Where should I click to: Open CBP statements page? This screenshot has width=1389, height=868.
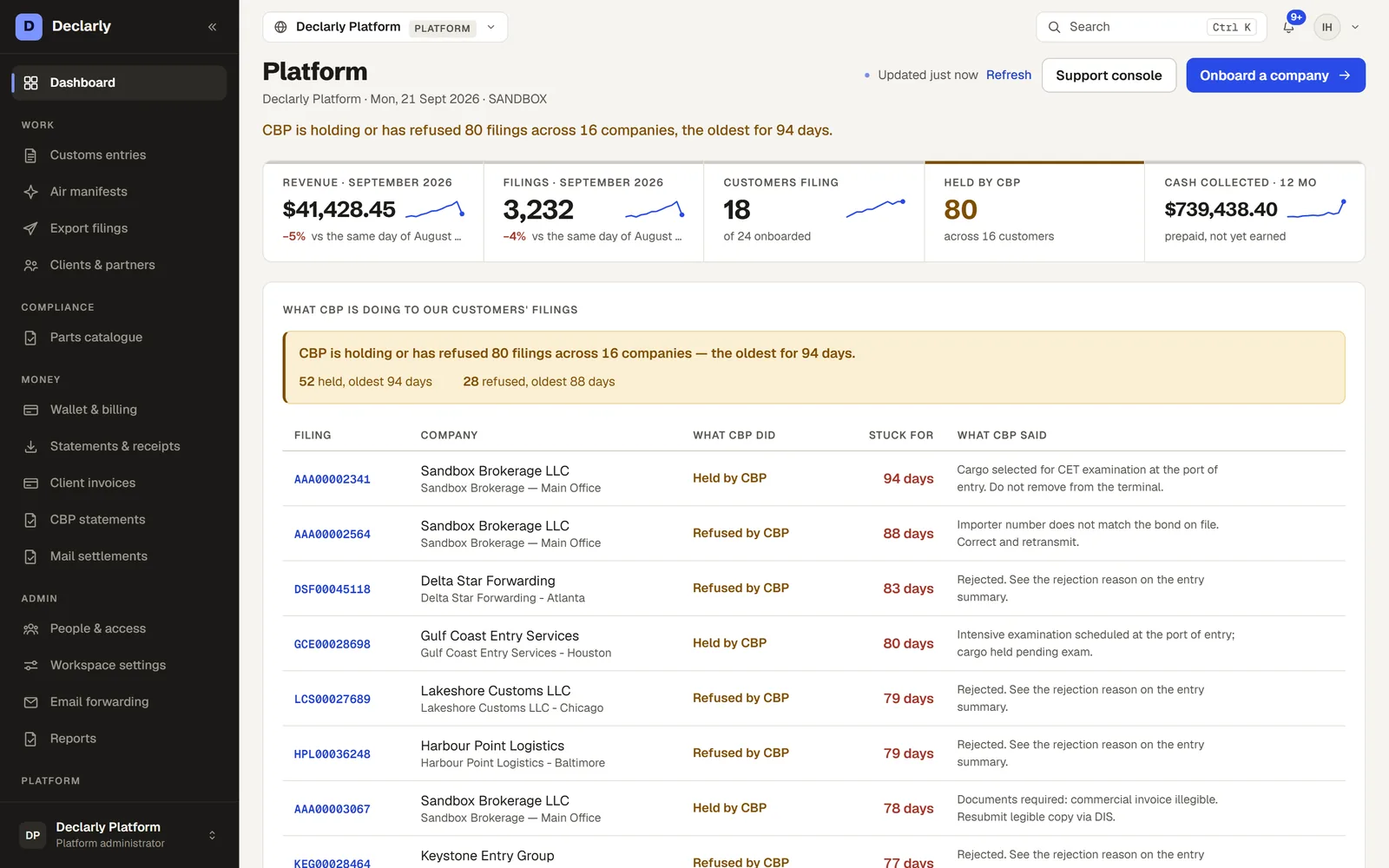pyautogui.click(x=119, y=520)
